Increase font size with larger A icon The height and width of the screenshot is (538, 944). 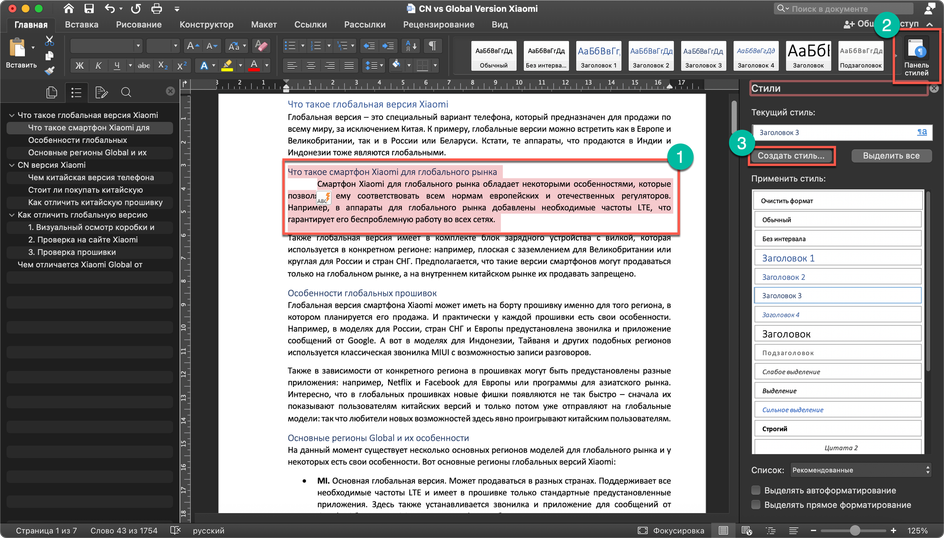[191, 46]
